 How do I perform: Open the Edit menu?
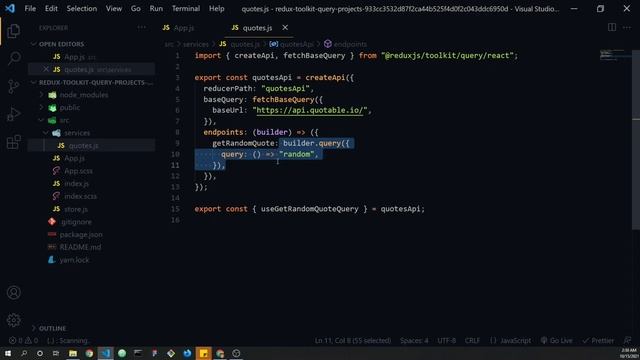(x=51, y=9)
